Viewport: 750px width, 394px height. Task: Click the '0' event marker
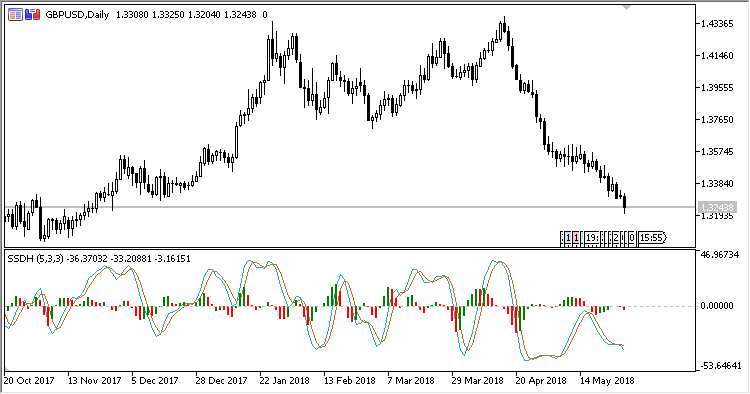click(x=632, y=238)
